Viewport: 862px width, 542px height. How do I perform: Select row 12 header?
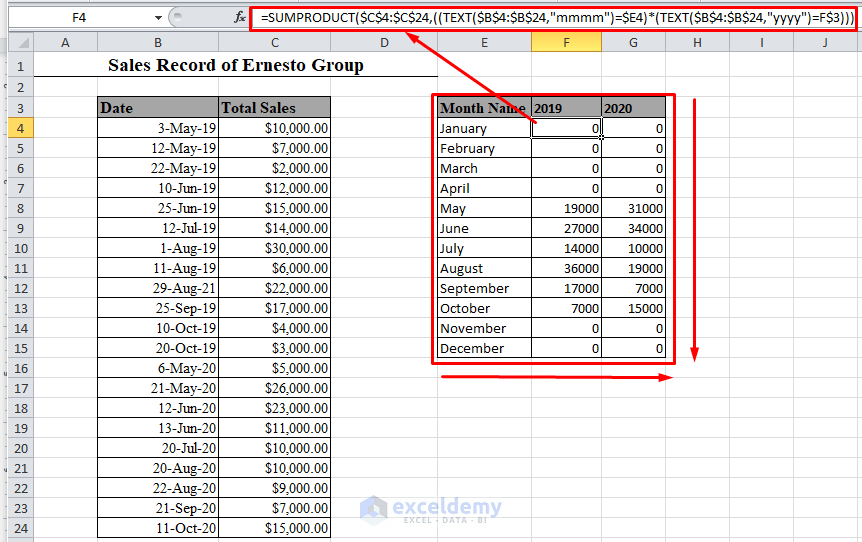coord(21,289)
